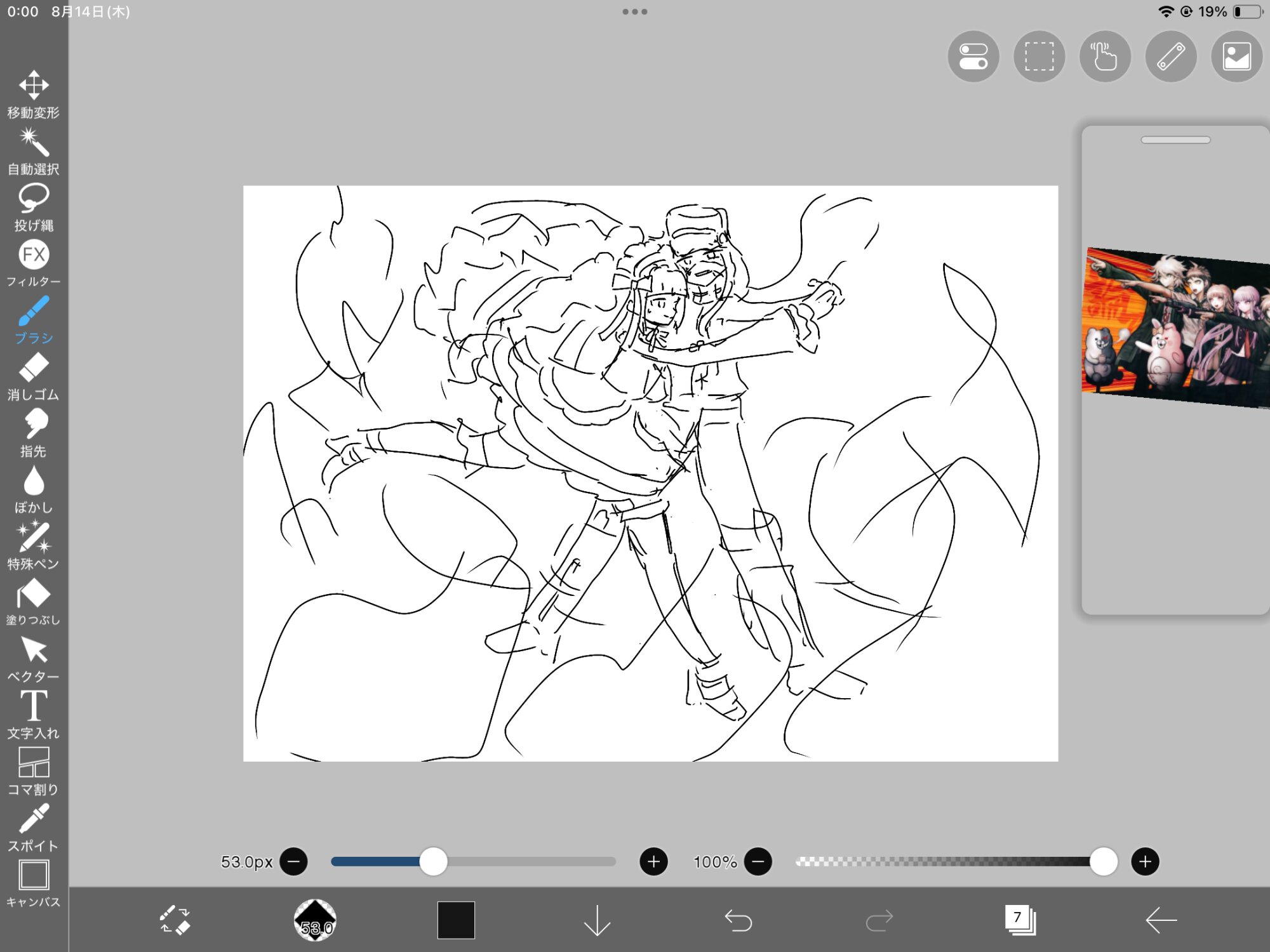Pick the 指先 smudge tool
The height and width of the screenshot is (952, 1270).
[x=34, y=432]
